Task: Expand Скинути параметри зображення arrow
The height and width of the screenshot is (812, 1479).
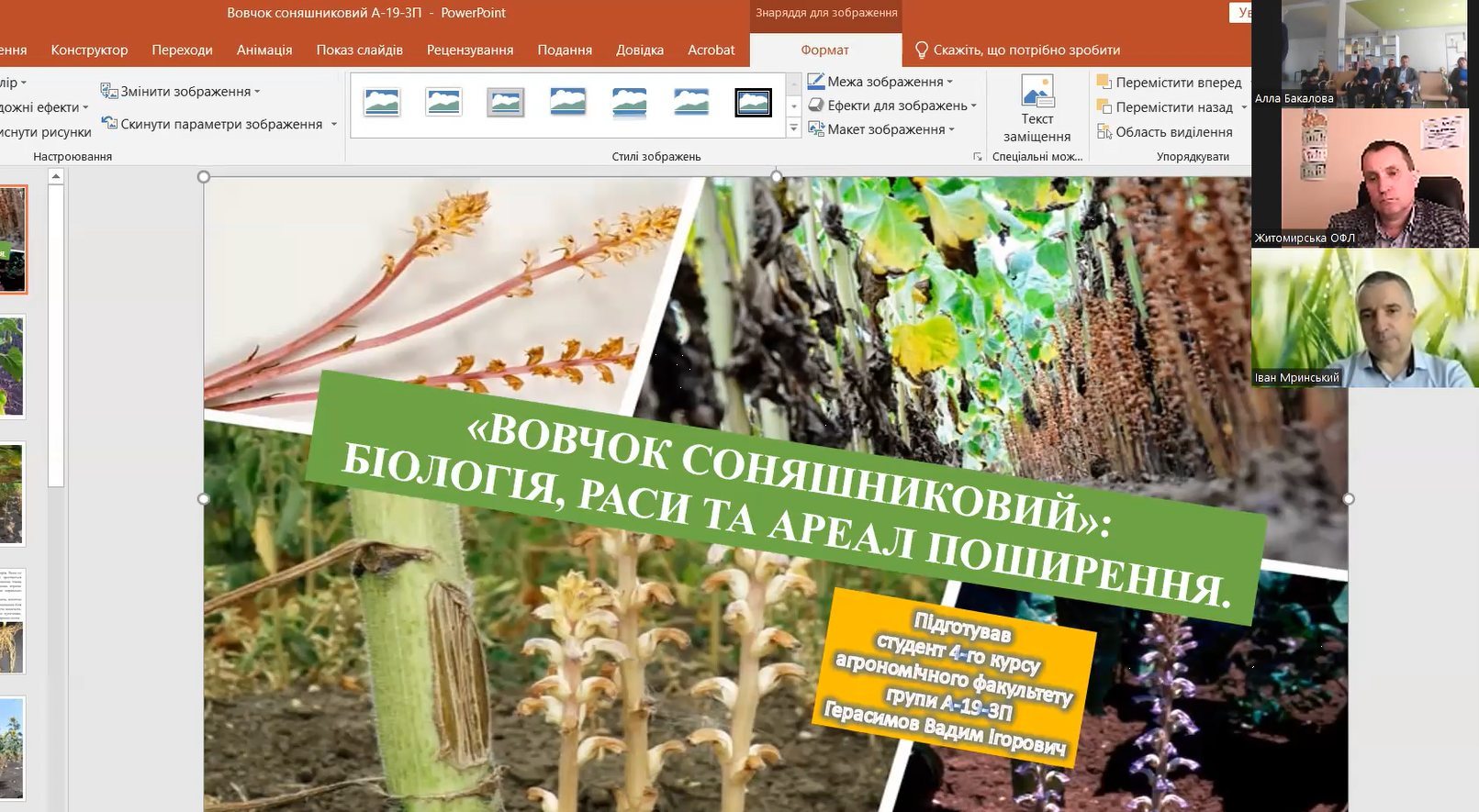Action: [334, 124]
